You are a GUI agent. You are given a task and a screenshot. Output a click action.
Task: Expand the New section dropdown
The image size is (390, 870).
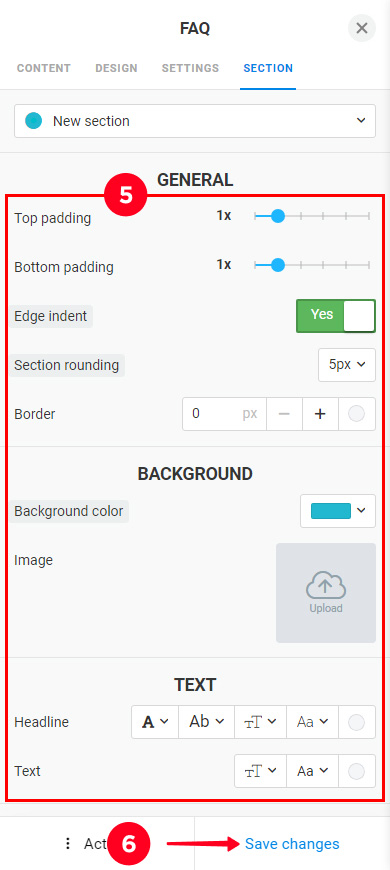pyautogui.click(x=195, y=121)
